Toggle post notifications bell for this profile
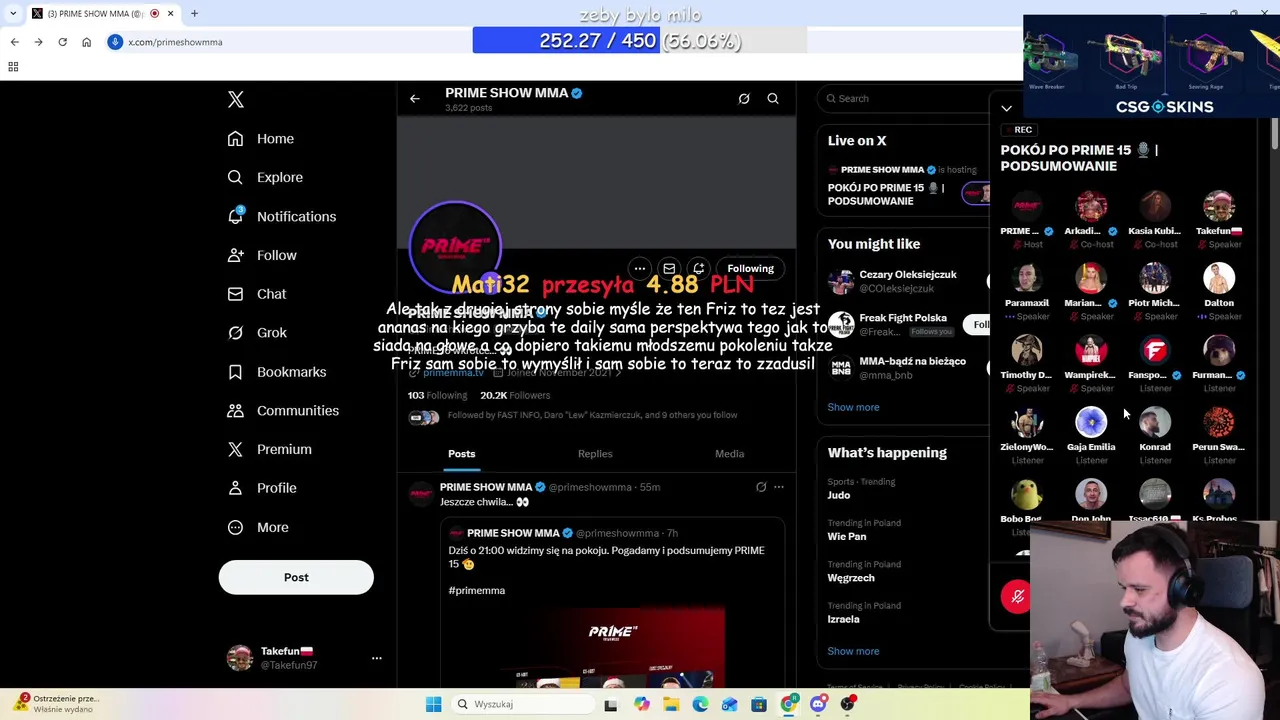 699,268
